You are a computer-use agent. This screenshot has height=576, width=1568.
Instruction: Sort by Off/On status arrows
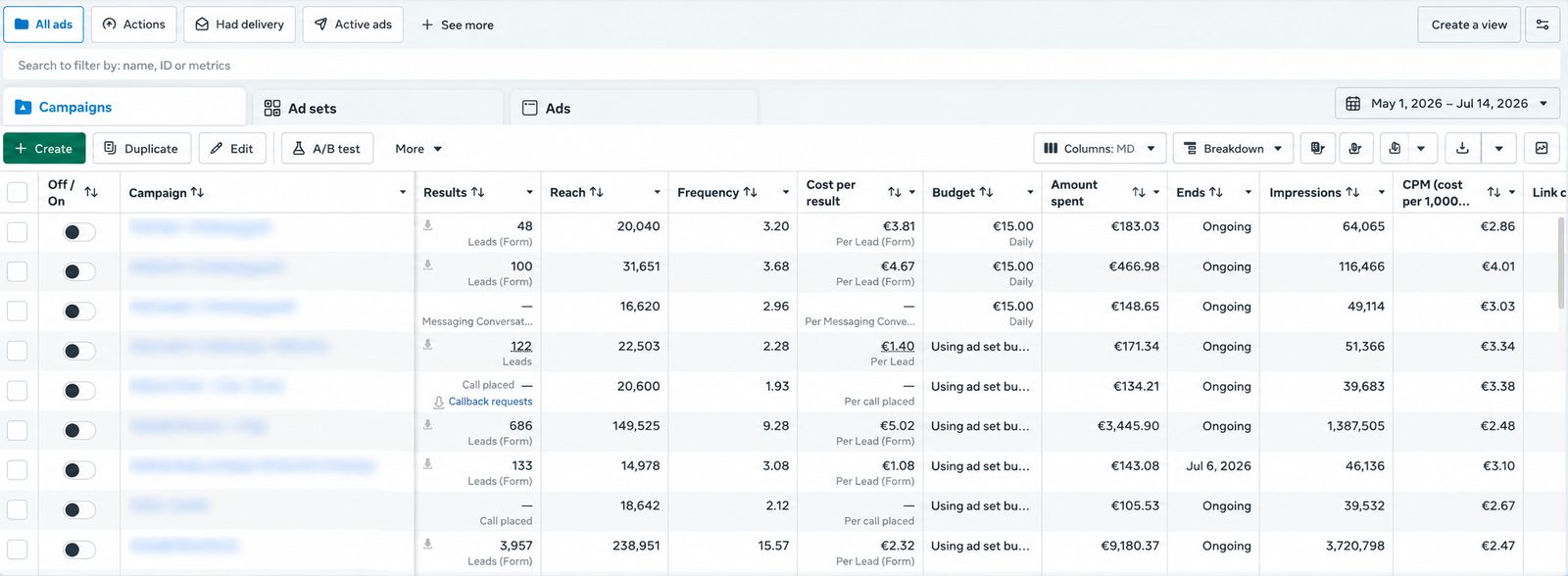91,192
